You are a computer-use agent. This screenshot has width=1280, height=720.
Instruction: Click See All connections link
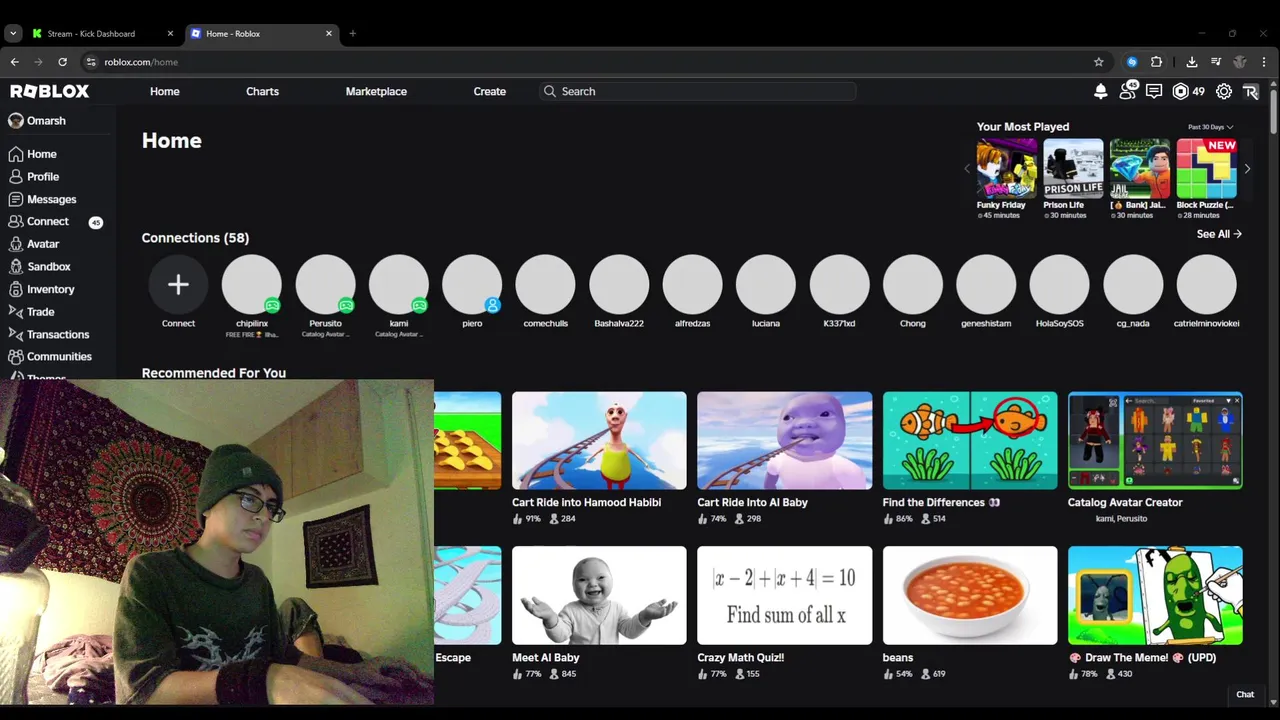point(1219,234)
